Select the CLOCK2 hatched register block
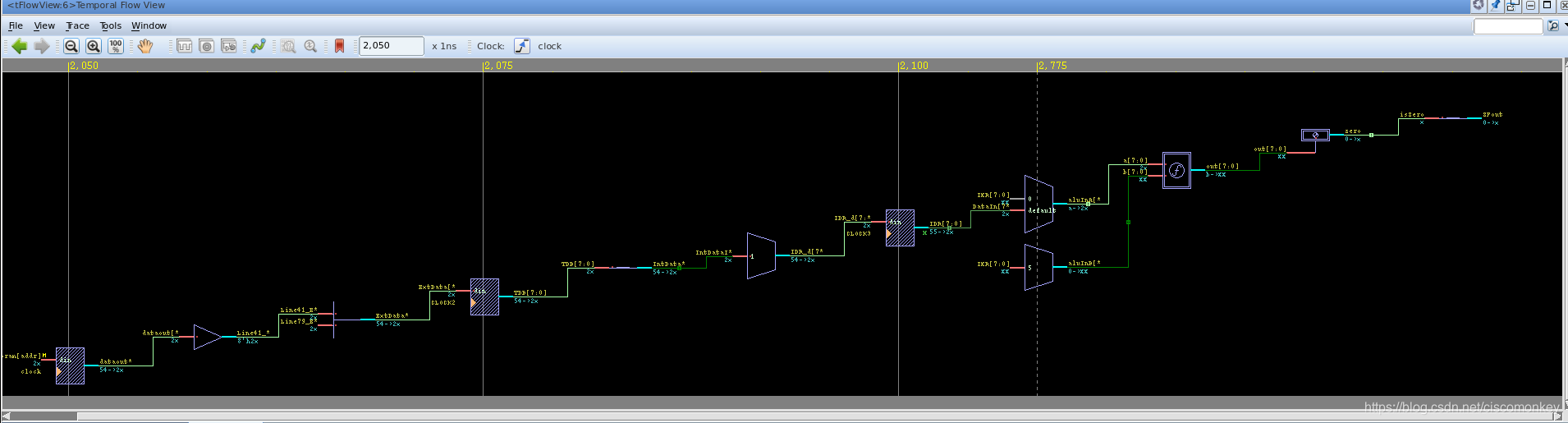 point(484,297)
